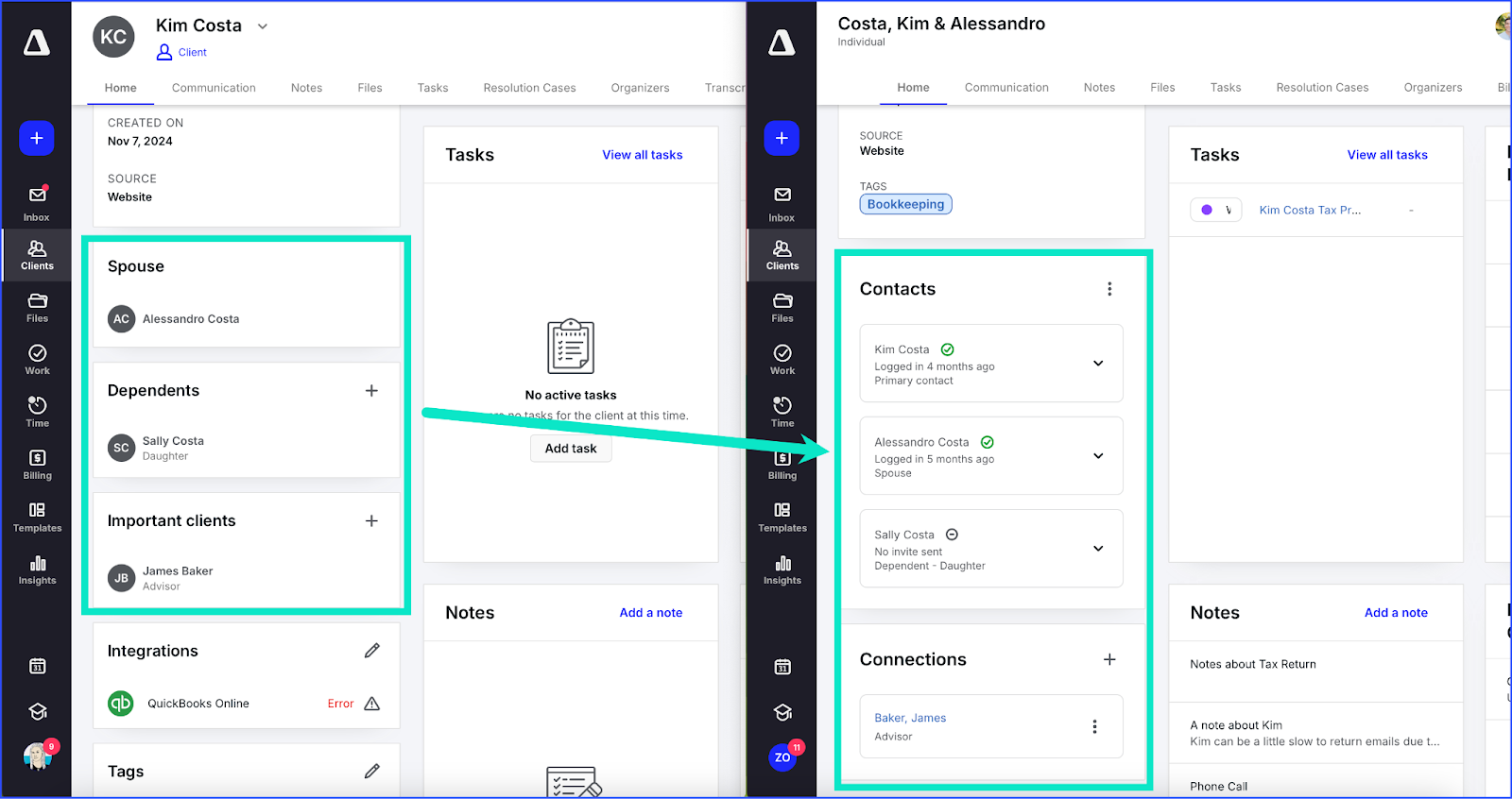Click the Add task button
Screen dimensions: 1512x799
pos(571,449)
